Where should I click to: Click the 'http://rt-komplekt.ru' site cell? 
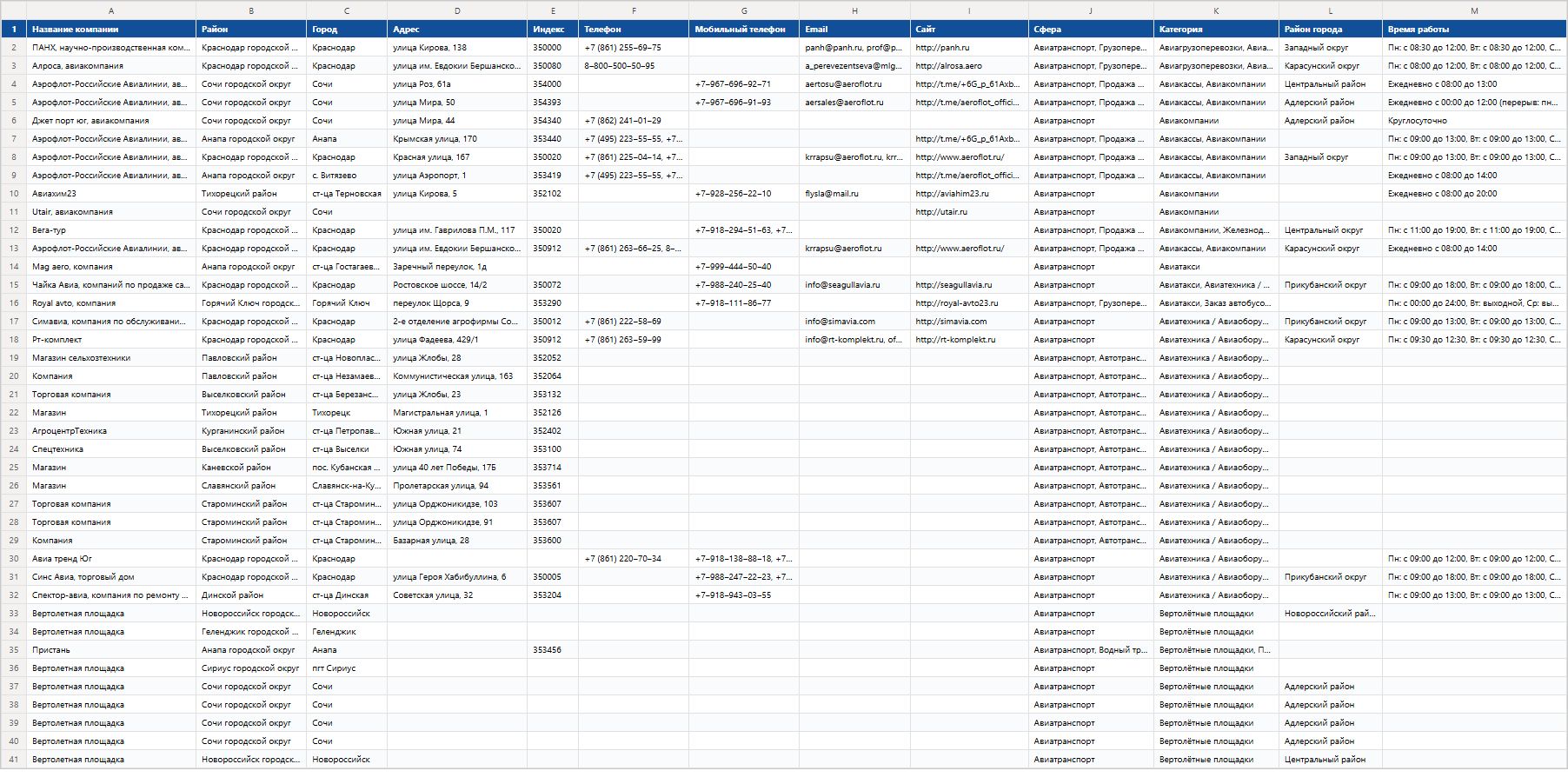(x=969, y=339)
